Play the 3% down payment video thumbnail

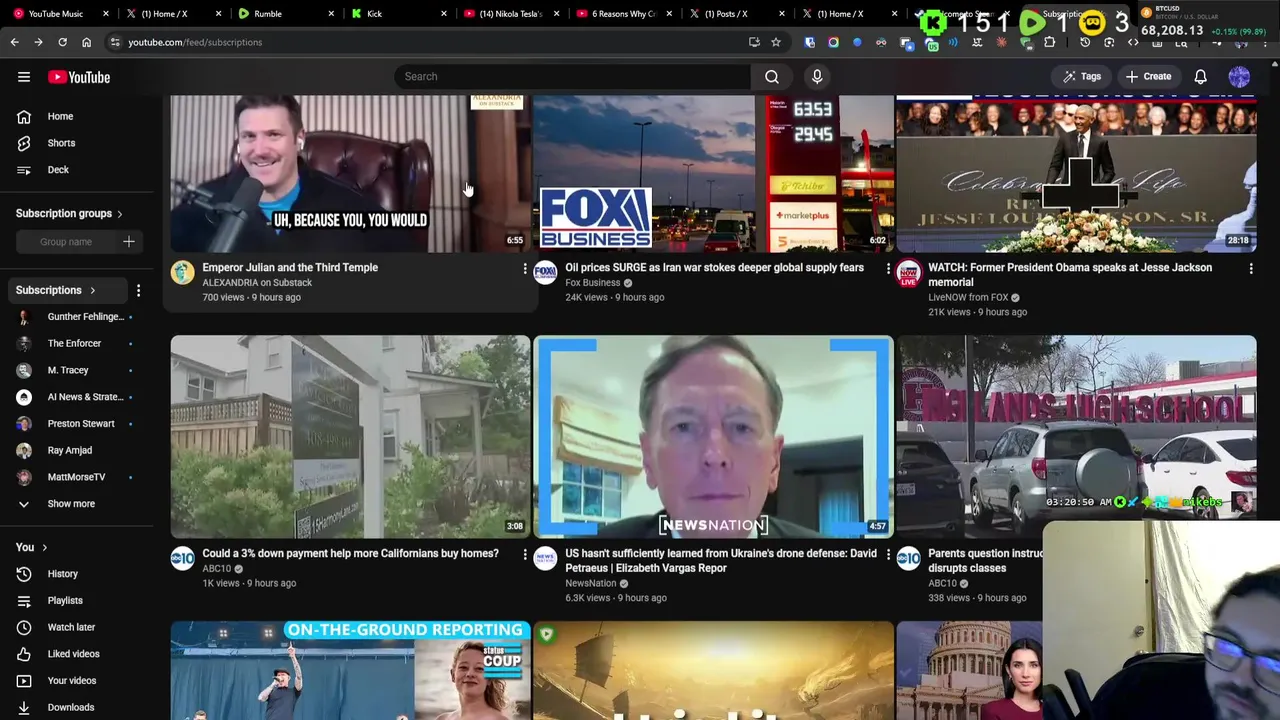pos(350,437)
